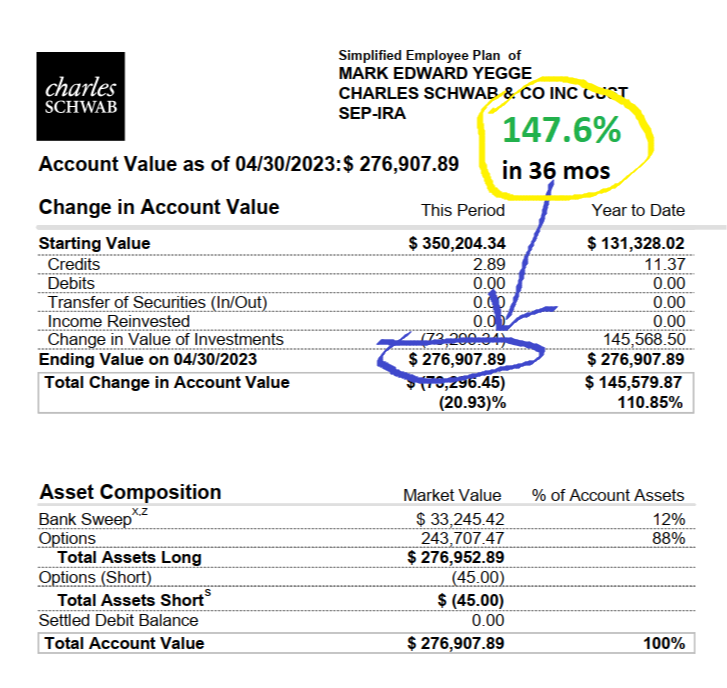Image resolution: width=727 pixels, height=688 pixels.
Task: Click the Year to Date column header
Action: point(638,210)
